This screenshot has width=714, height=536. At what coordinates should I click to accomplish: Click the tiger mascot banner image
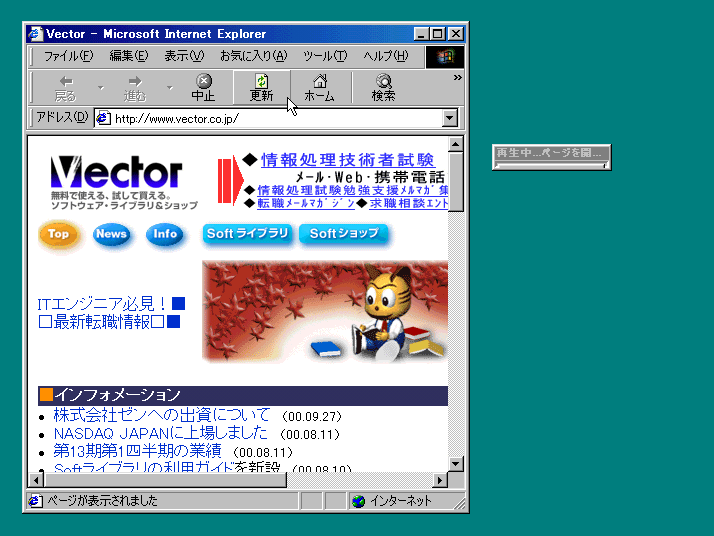pyautogui.click(x=325, y=312)
